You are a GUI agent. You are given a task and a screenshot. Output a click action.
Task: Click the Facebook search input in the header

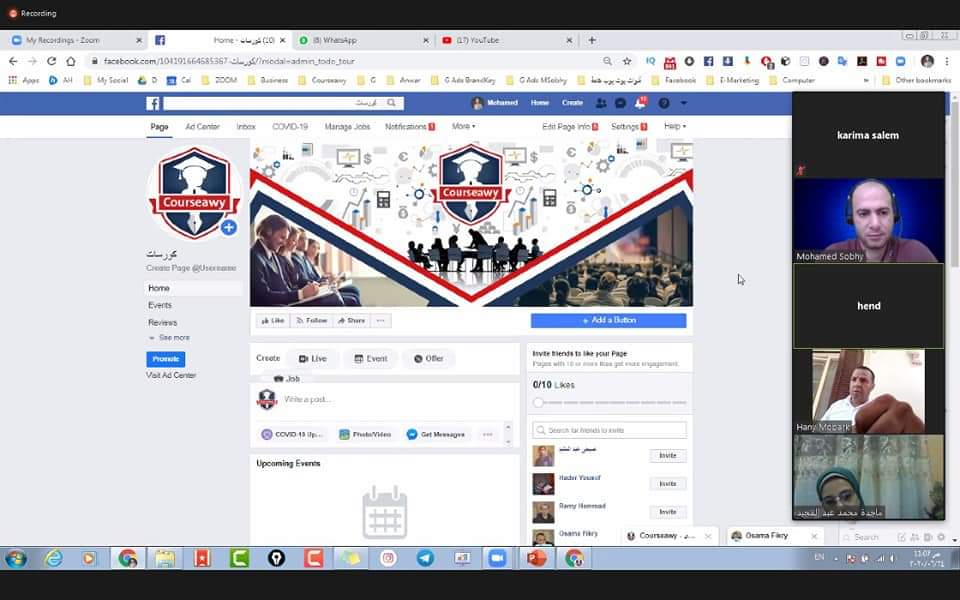pyautogui.click(x=277, y=103)
